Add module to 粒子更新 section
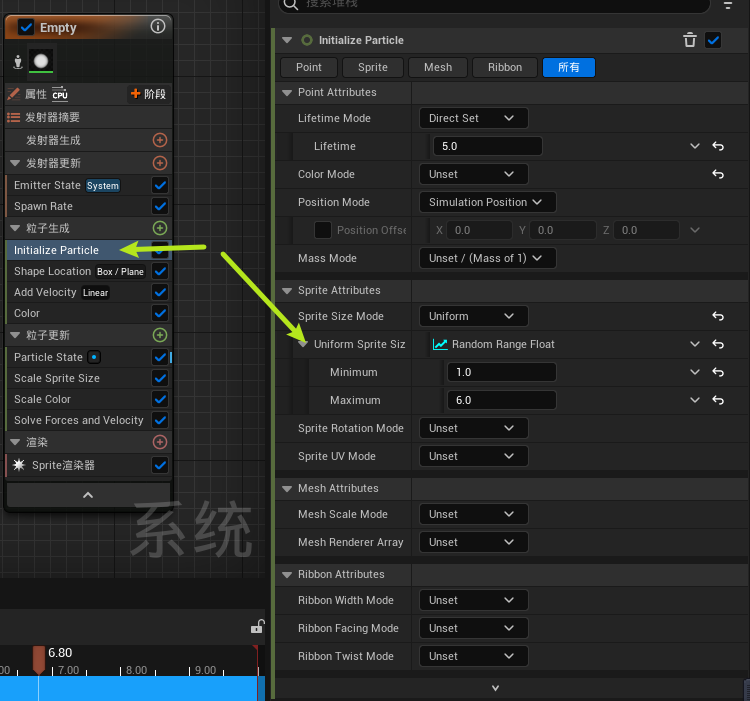The height and width of the screenshot is (701, 750). pos(160,335)
